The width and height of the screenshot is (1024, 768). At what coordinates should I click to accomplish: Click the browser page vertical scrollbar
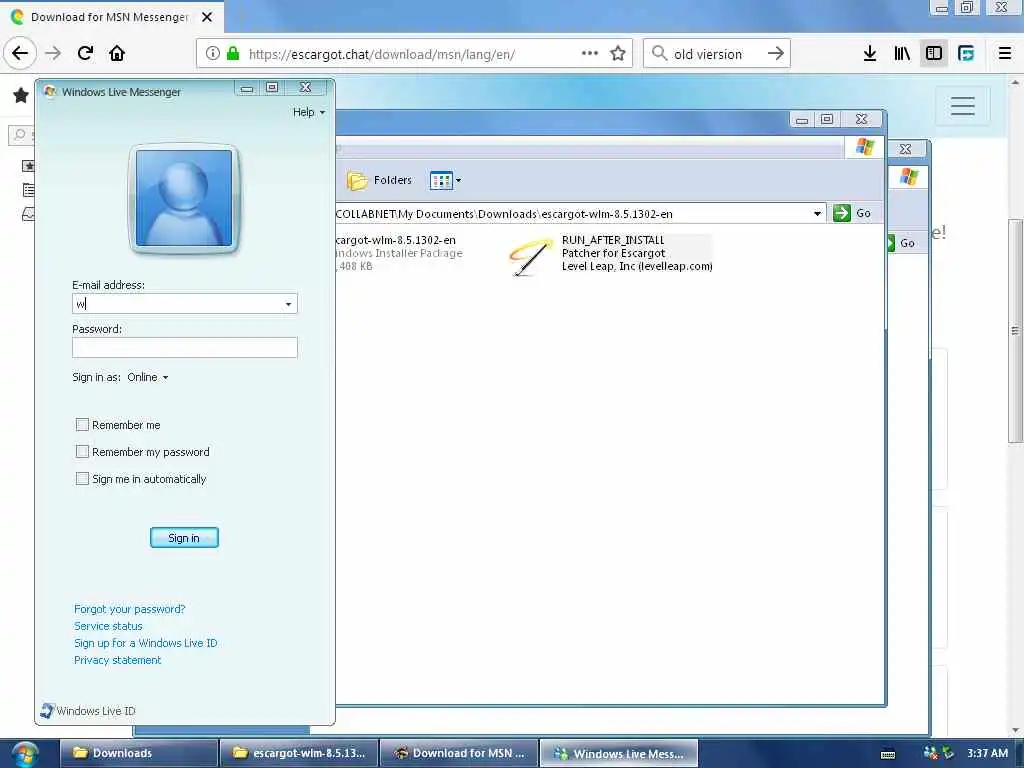coord(1016,331)
